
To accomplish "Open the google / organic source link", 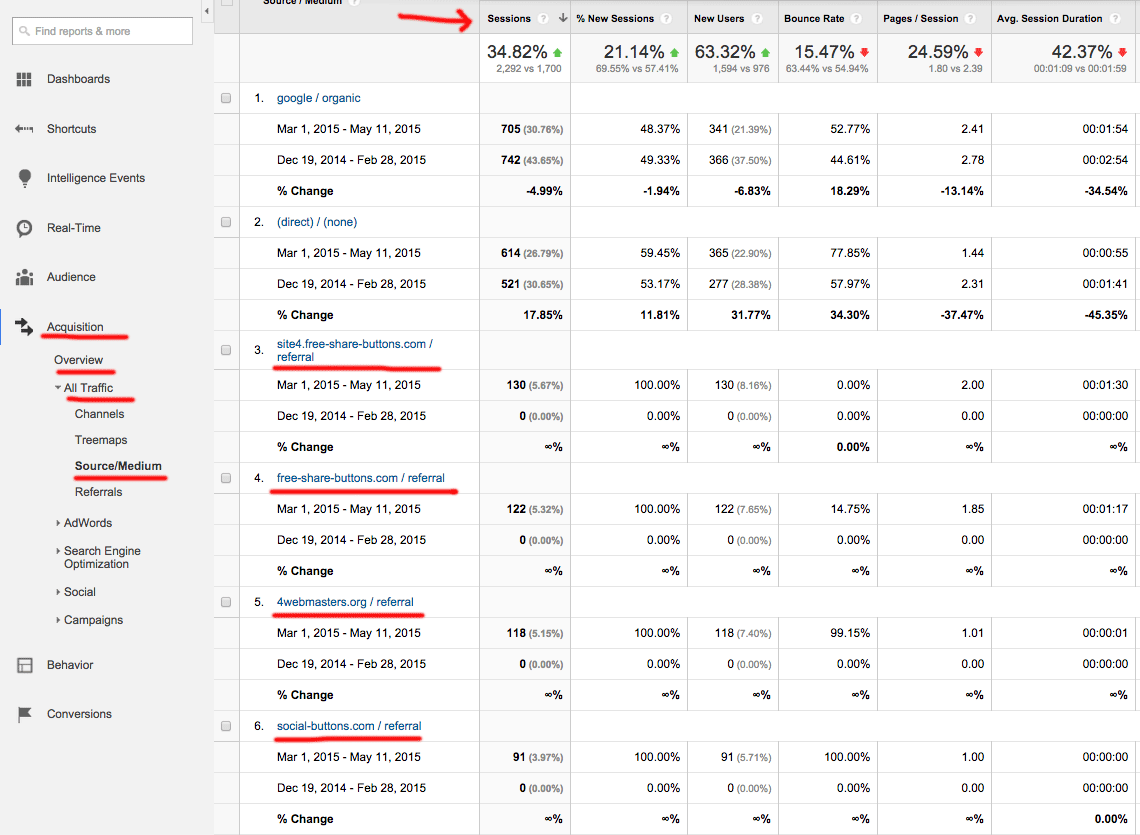I will 318,98.
